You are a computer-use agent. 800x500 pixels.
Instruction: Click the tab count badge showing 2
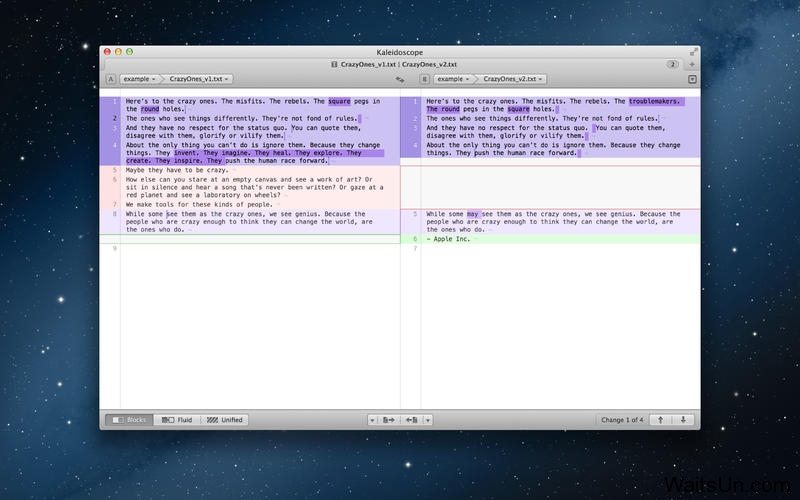pos(672,64)
